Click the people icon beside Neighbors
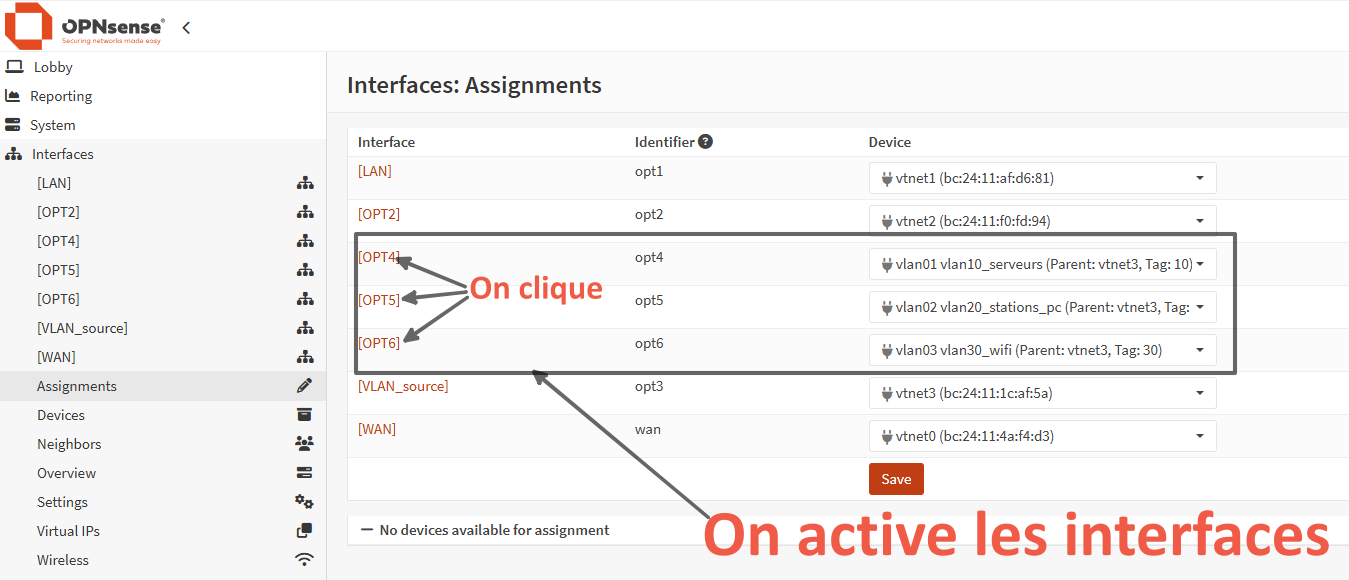This screenshot has height=580, width=1349. 304,444
